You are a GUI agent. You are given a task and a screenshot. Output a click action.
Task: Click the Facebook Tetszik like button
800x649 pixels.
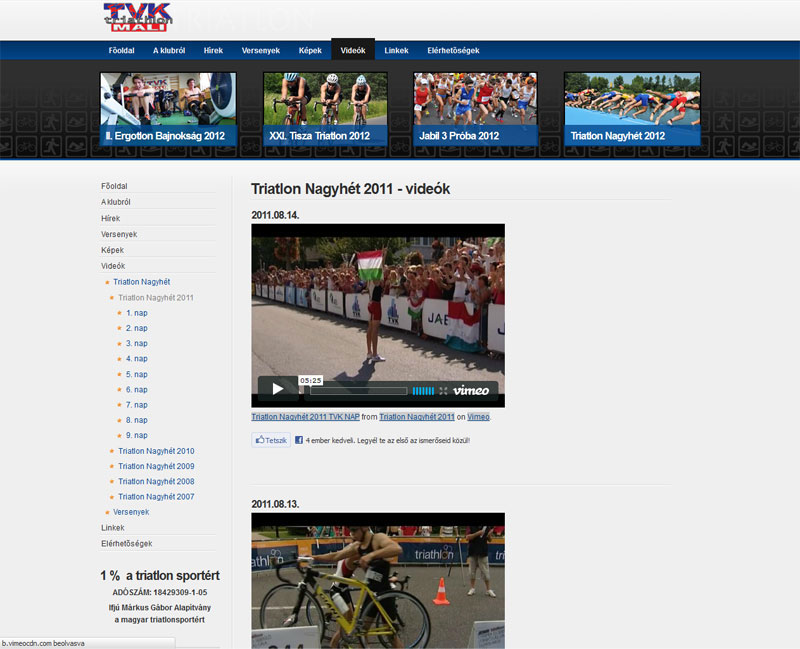pyautogui.click(x=271, y=440)
